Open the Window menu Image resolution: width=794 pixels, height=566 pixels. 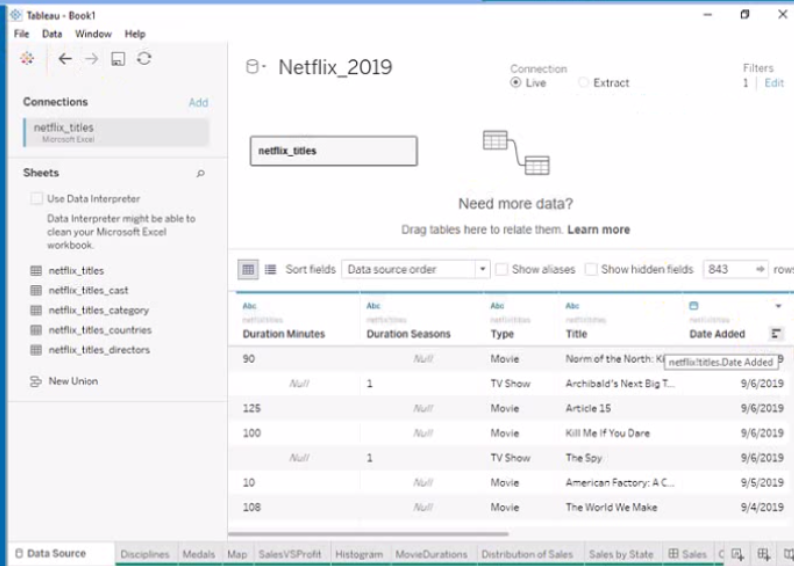coord(93,34)
